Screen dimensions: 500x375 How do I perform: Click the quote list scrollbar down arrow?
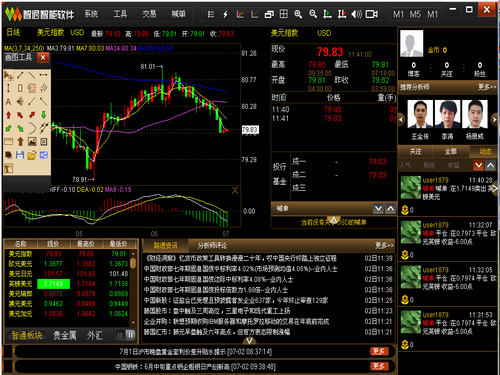click(x=133, y=322)
